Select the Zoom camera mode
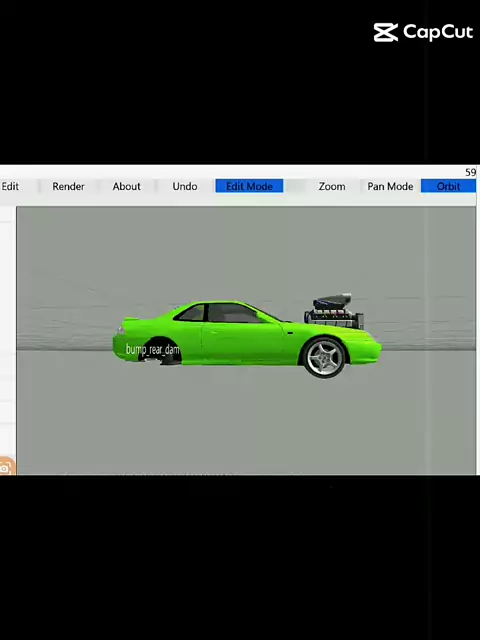The width and height of the screenshot is (480, 640). click(x=332, y=186)
